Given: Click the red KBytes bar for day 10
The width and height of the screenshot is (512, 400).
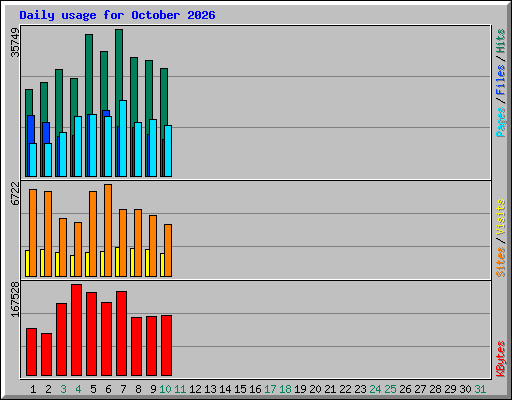Looking at the screenshot, I should [x=166, y=345].
